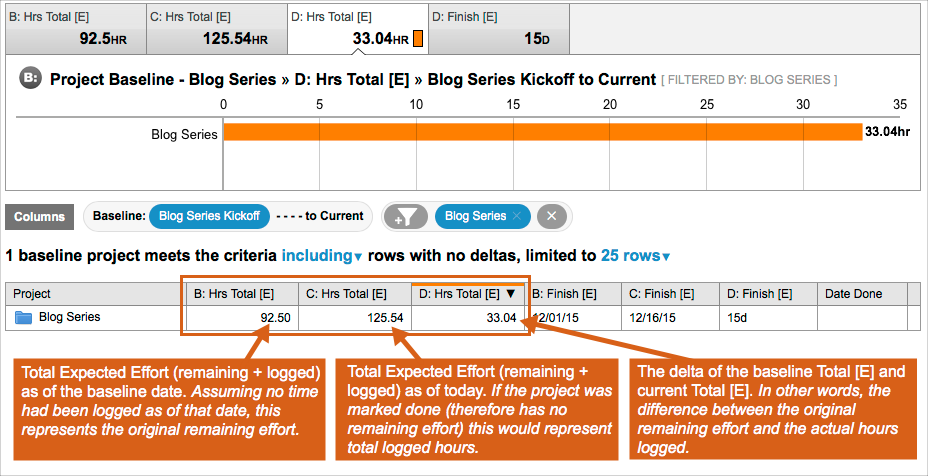This screenshot has height=476, width=928.
Task: Click the Blog Series folder icon
Action: tap(24, 318)
